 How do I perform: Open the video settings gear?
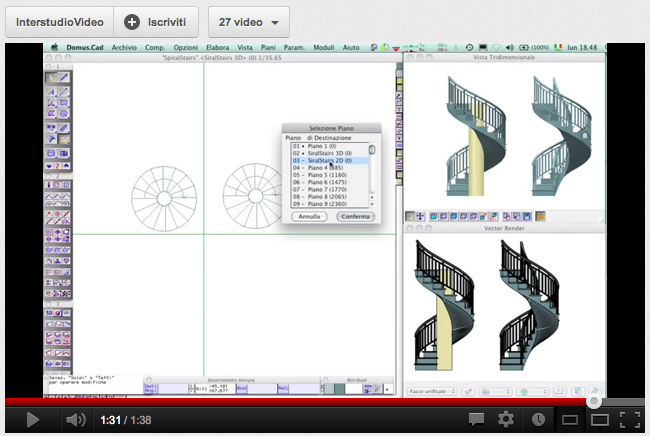[506, 419]
